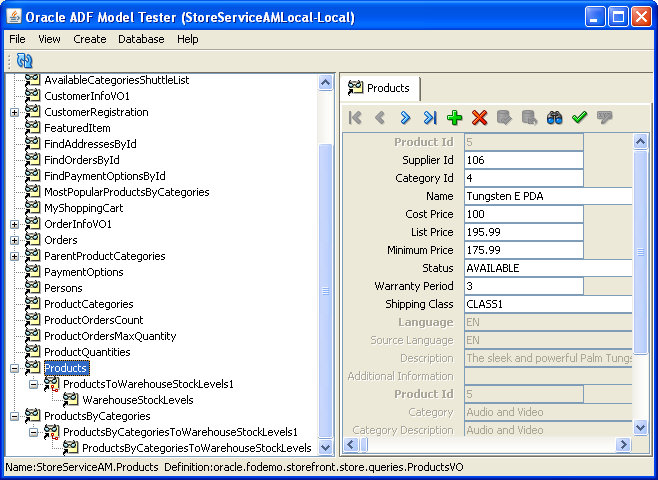Select ProductOrdersCount in the tree
This screenshot has height=480, width=658.
pyautogui.click(x=94, y=320)
